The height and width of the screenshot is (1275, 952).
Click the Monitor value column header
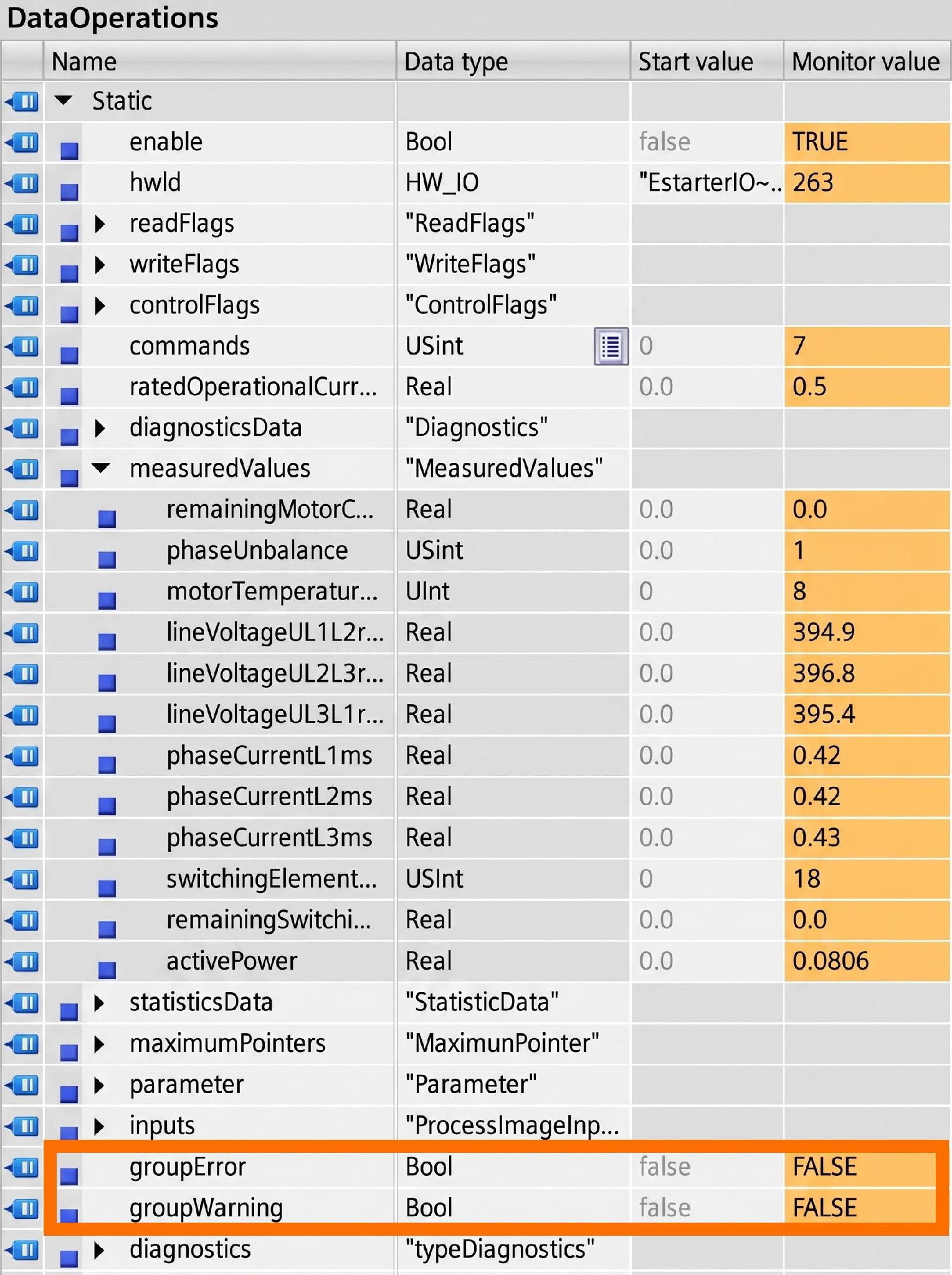point(867,61)
